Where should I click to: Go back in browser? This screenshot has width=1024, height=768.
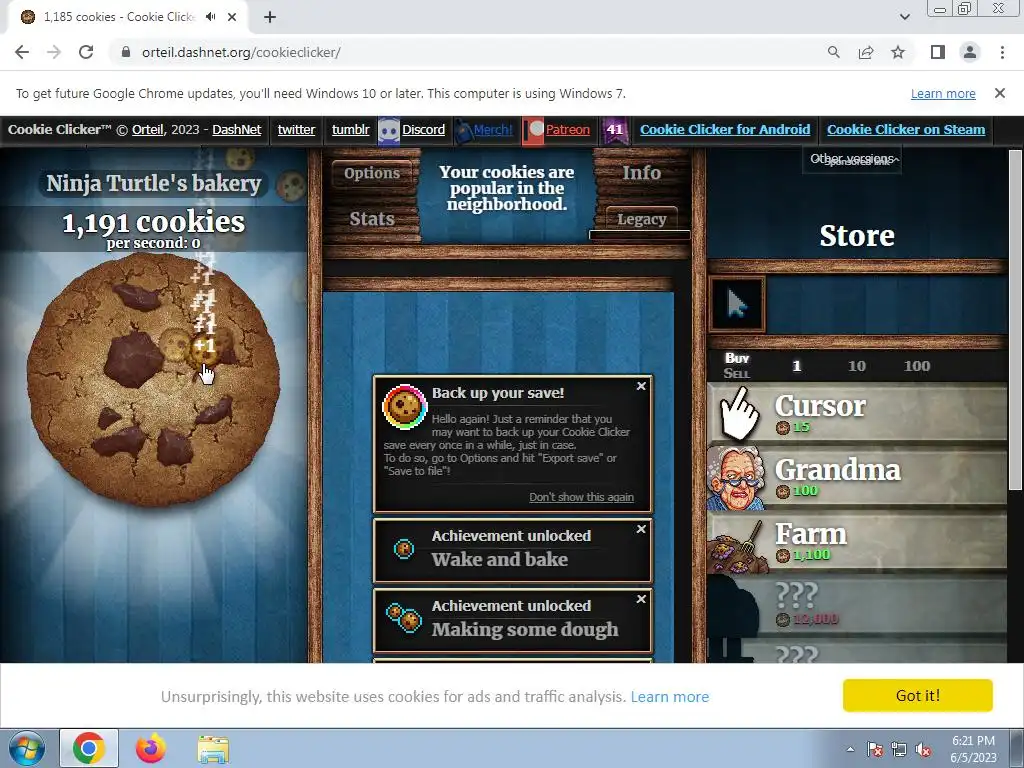[x=22, y=52]
